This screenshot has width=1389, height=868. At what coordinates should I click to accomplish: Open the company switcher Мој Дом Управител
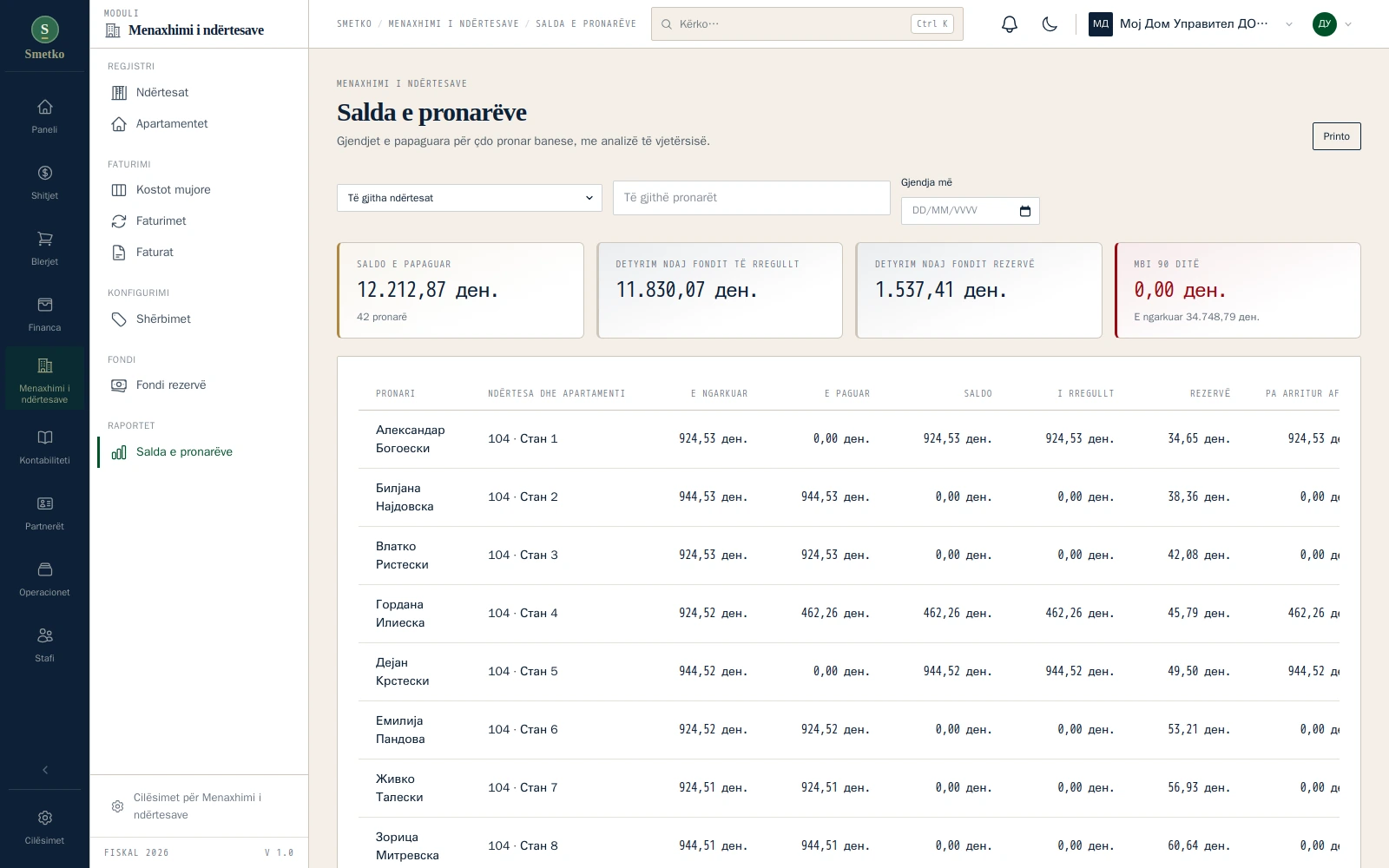tap(1191, 24)
